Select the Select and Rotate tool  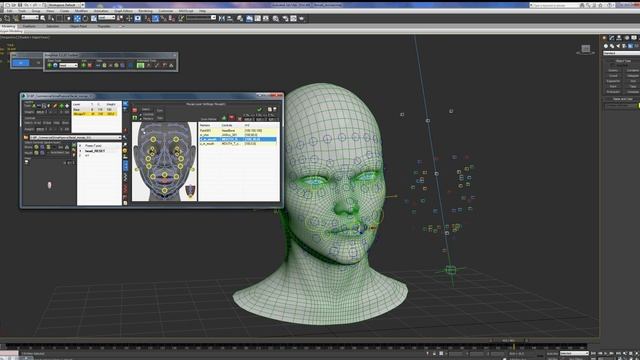[85, 18]
